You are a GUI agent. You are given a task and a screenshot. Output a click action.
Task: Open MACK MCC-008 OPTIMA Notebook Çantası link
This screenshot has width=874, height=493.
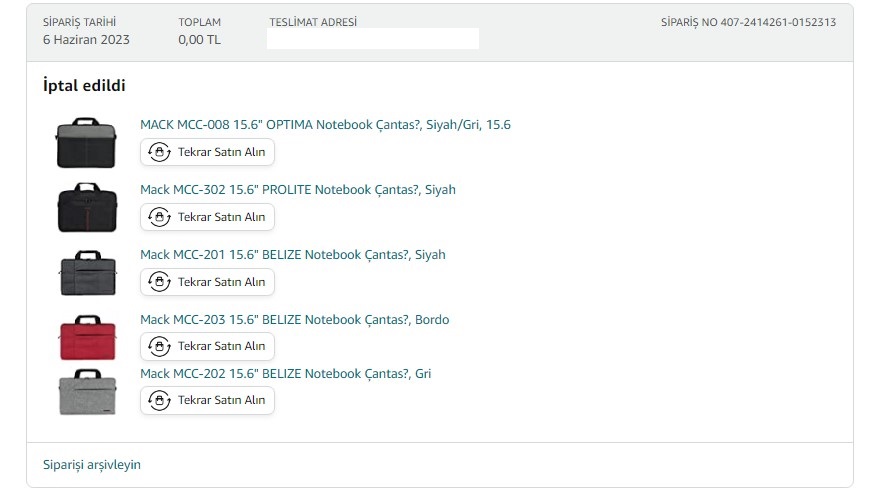pos(325,124)
